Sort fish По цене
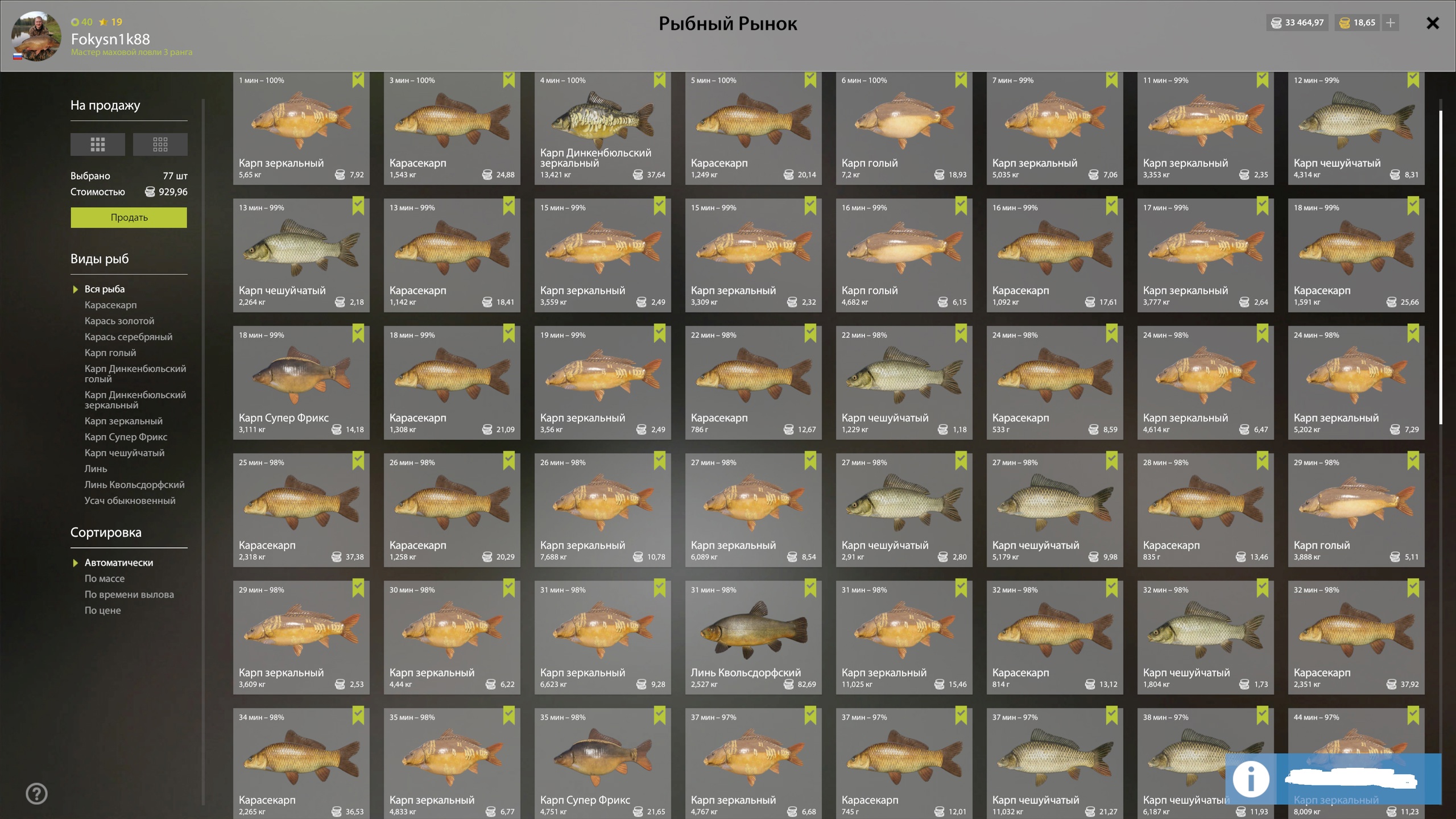The image size is (1456, 819). 103,610
